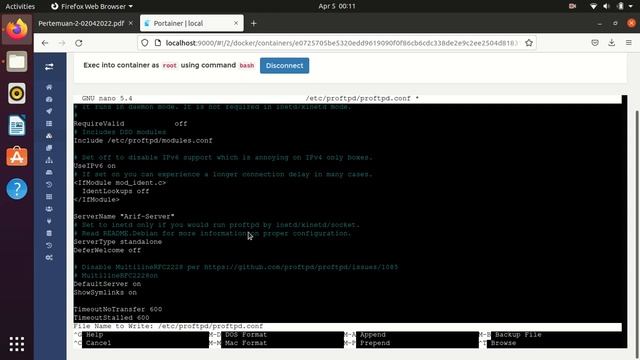Open Endpoints plug icon in sidebar

(x=49, y=221)
